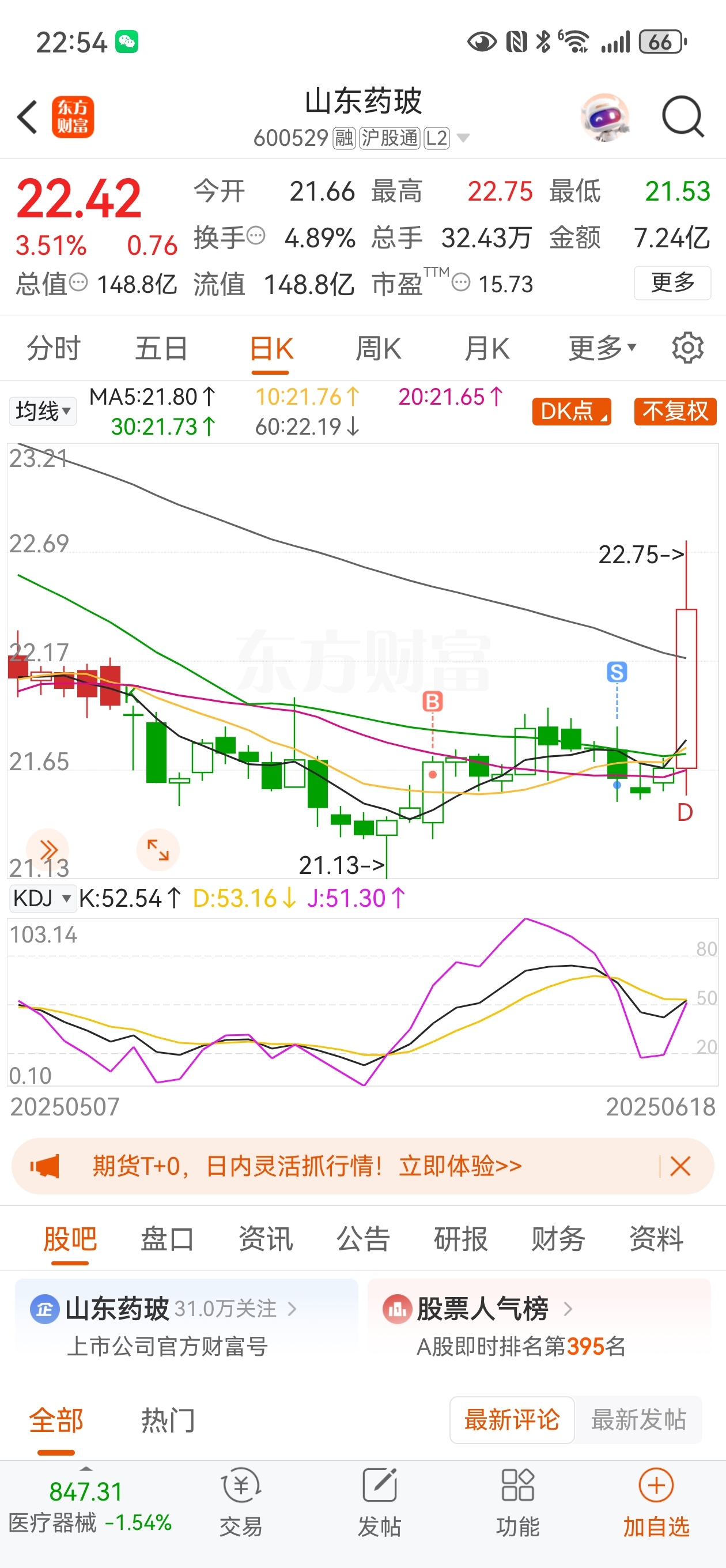The image size is (726, 1568).
Task: Sort by 最新发帖
Action: [638, 1420]
